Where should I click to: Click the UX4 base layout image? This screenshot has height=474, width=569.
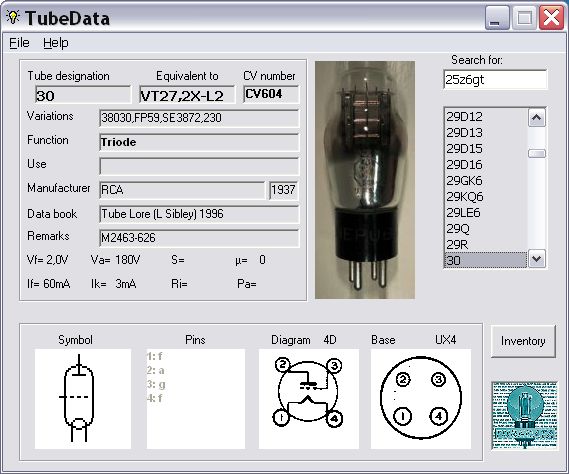tap(421, 399)
